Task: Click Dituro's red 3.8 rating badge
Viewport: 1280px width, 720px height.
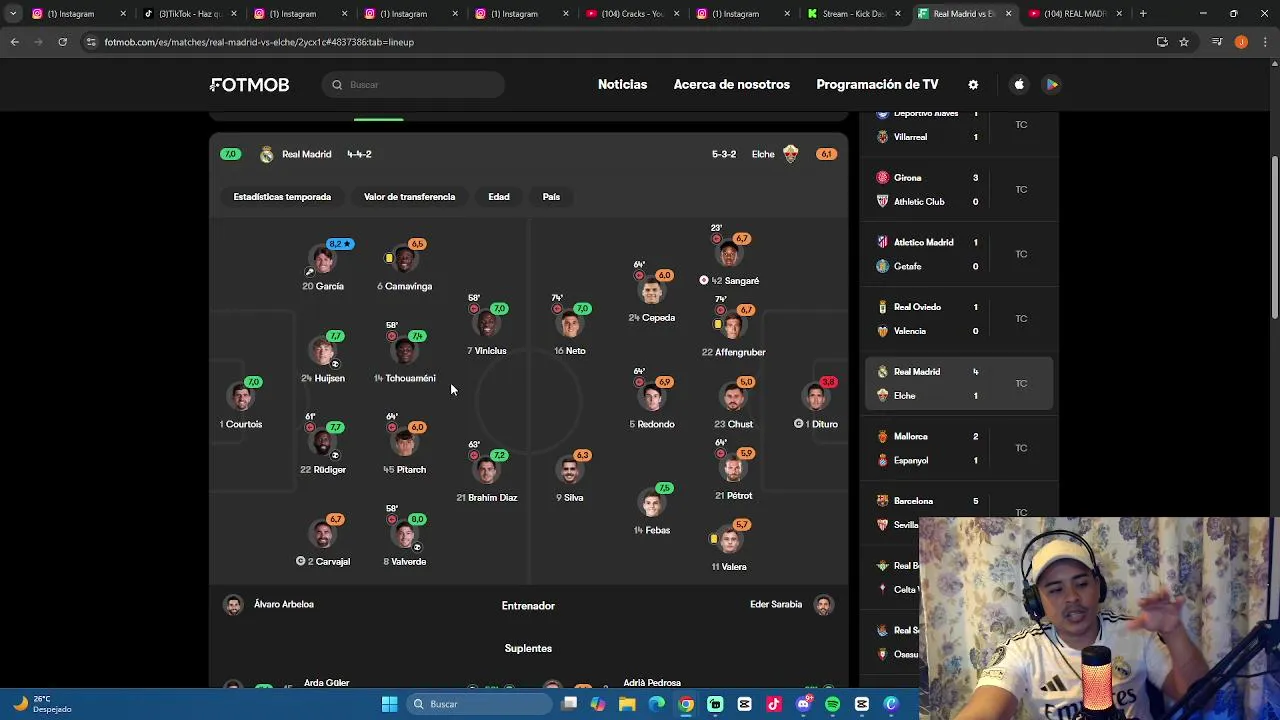Action: pos(828,382)
